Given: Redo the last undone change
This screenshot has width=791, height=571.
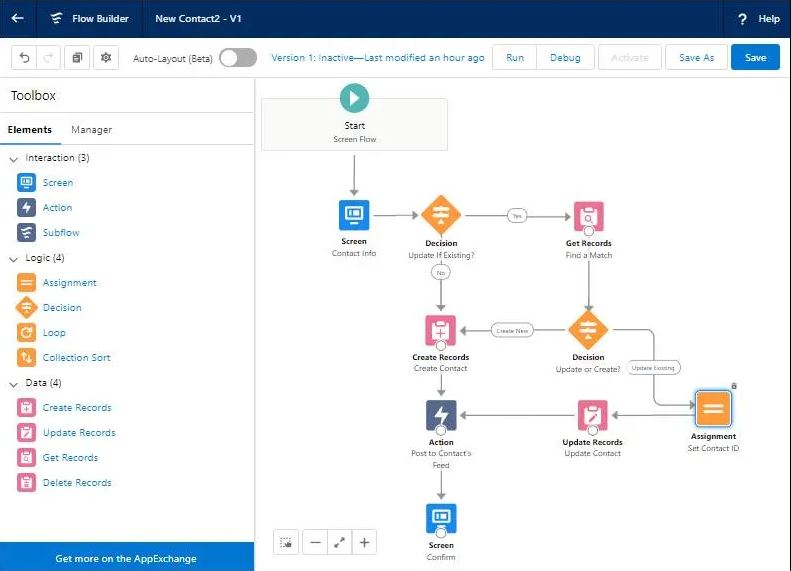Looking at the screenshot, I should [48, 58].
